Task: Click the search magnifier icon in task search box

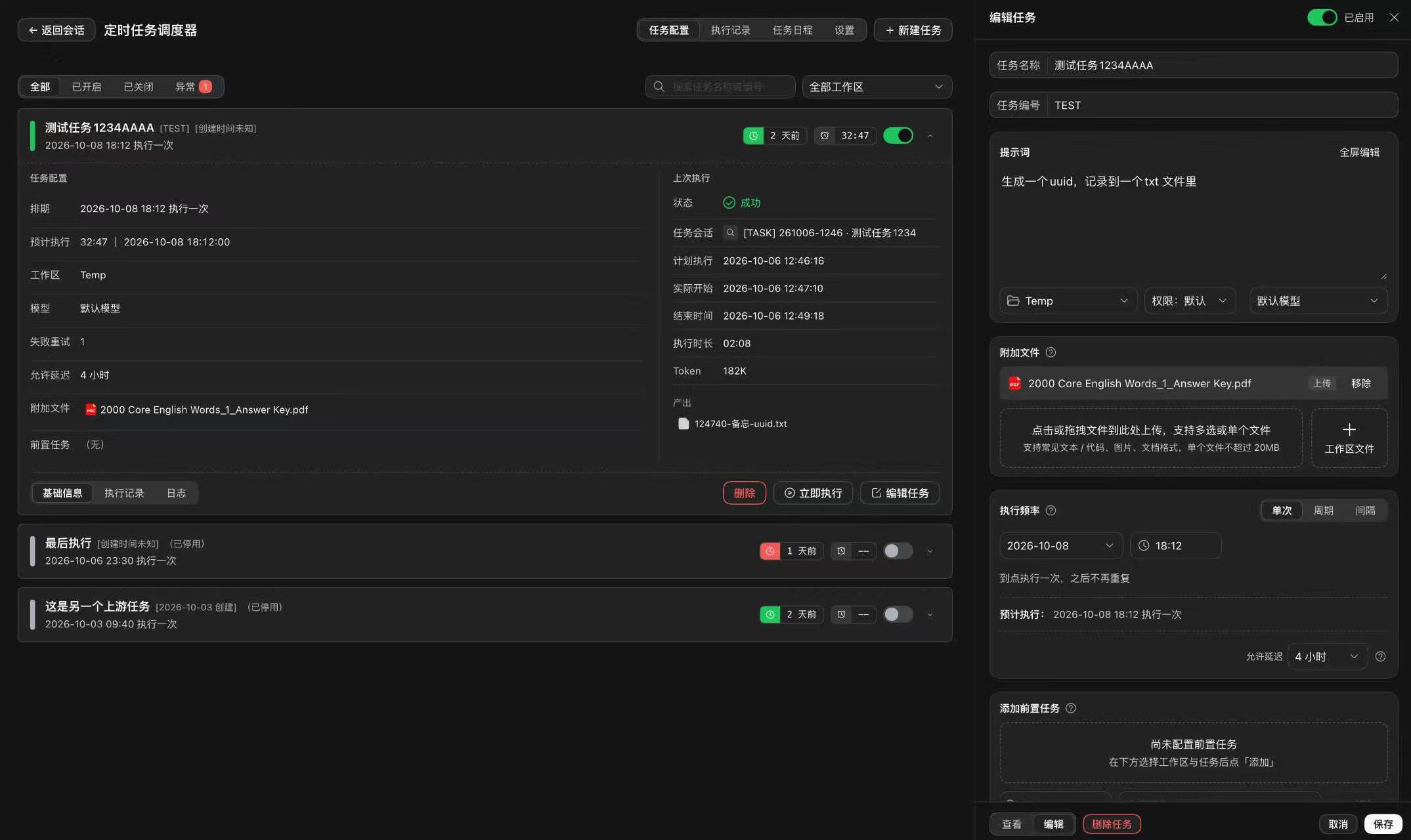Action: [659, 87]
